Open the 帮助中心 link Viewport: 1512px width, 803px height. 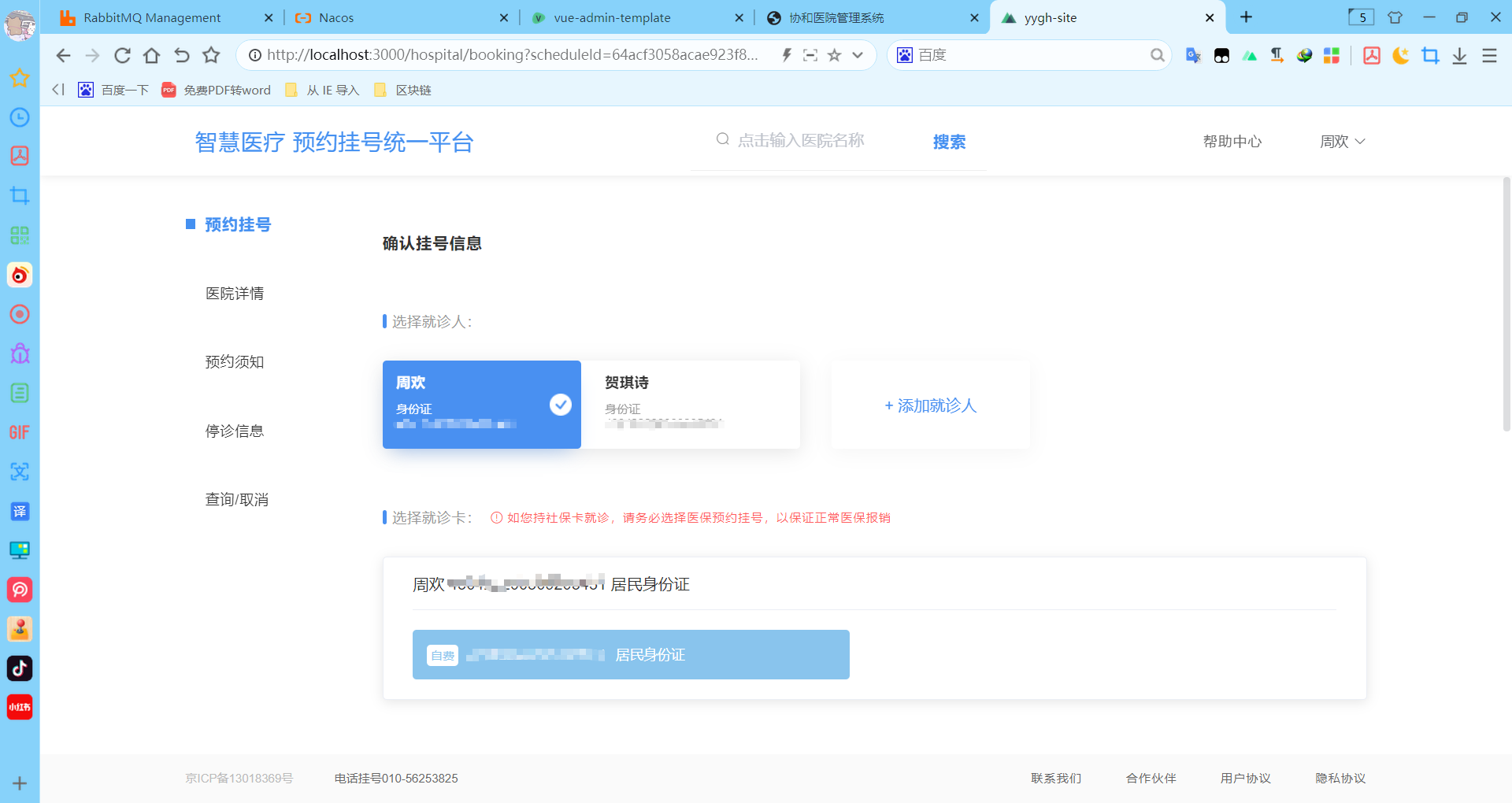pos(1232,142)
